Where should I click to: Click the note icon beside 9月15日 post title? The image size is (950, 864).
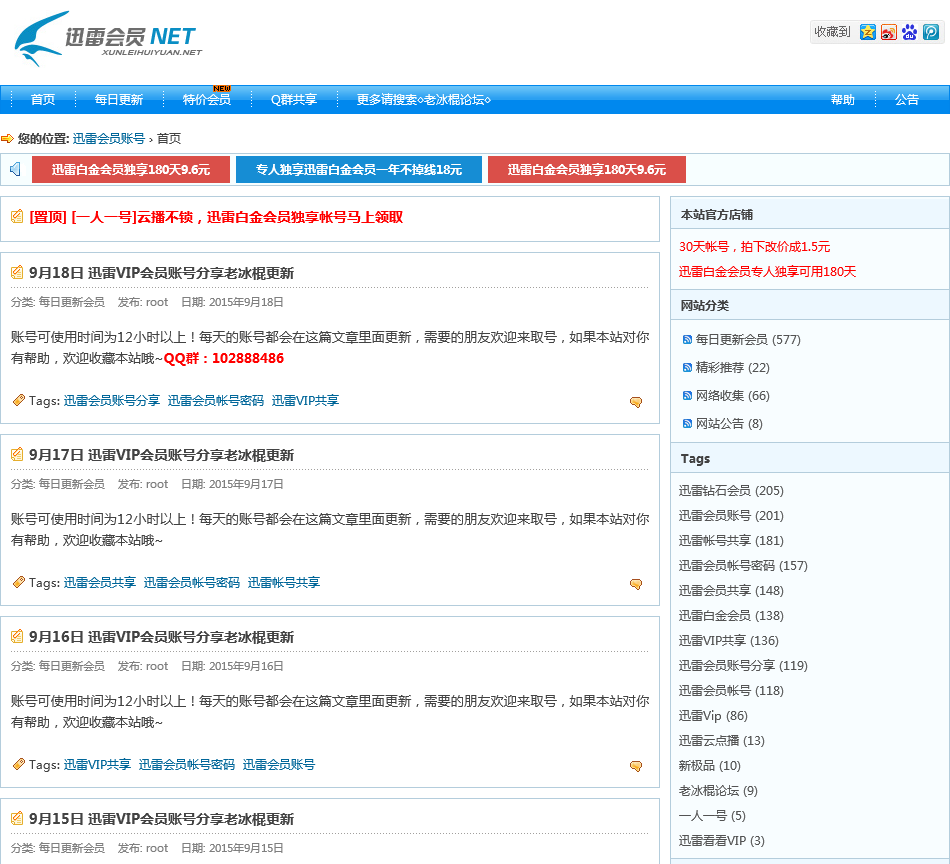pyautogui.click(x=17, y=818)
